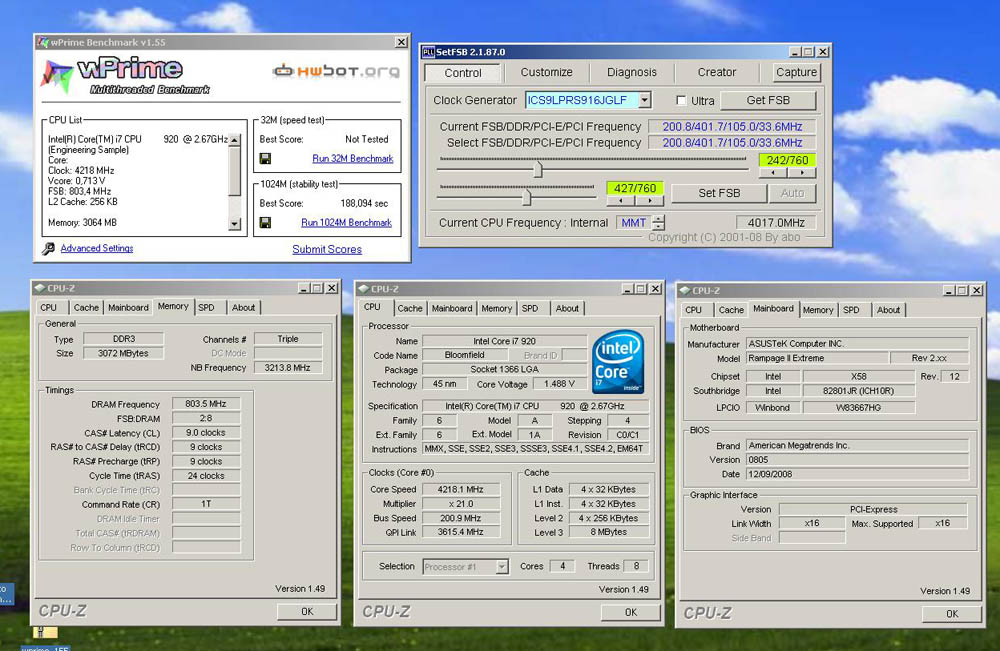Open Cache tab in CPU-Z processor window
Screen dimensions: 1000x651
409,309
